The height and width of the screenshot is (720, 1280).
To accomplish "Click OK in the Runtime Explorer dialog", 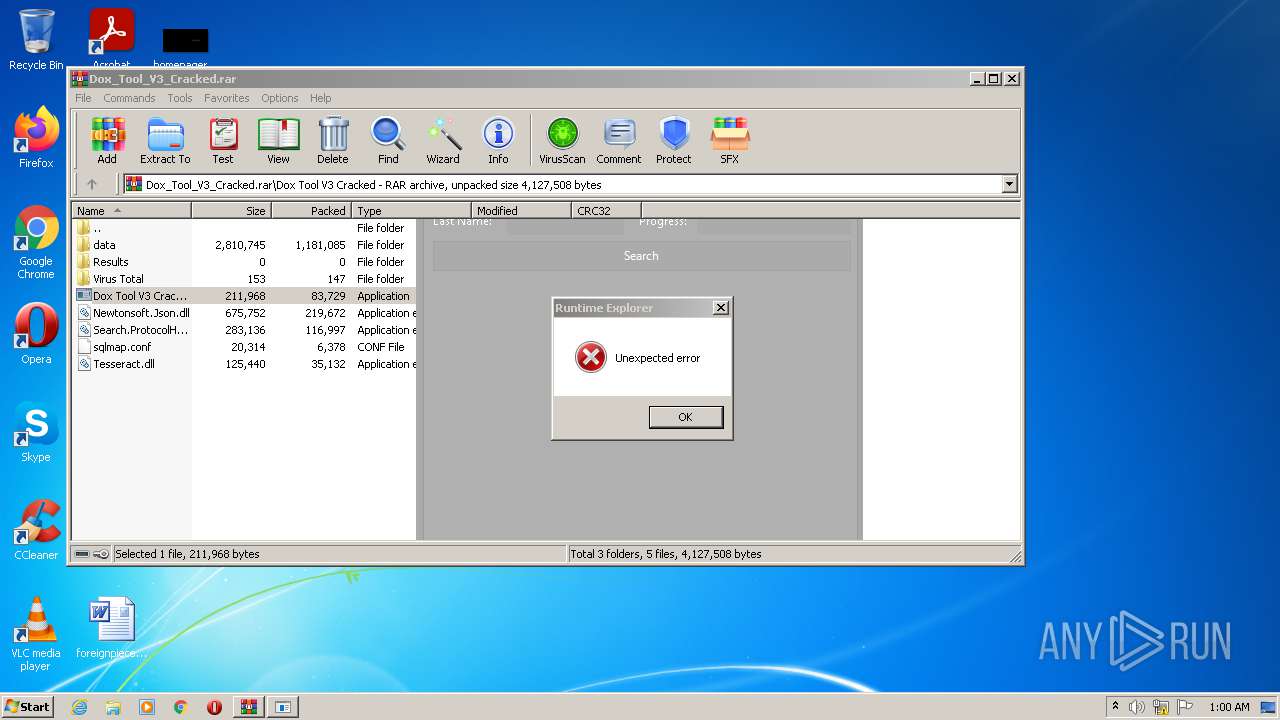I will (685, 417).
